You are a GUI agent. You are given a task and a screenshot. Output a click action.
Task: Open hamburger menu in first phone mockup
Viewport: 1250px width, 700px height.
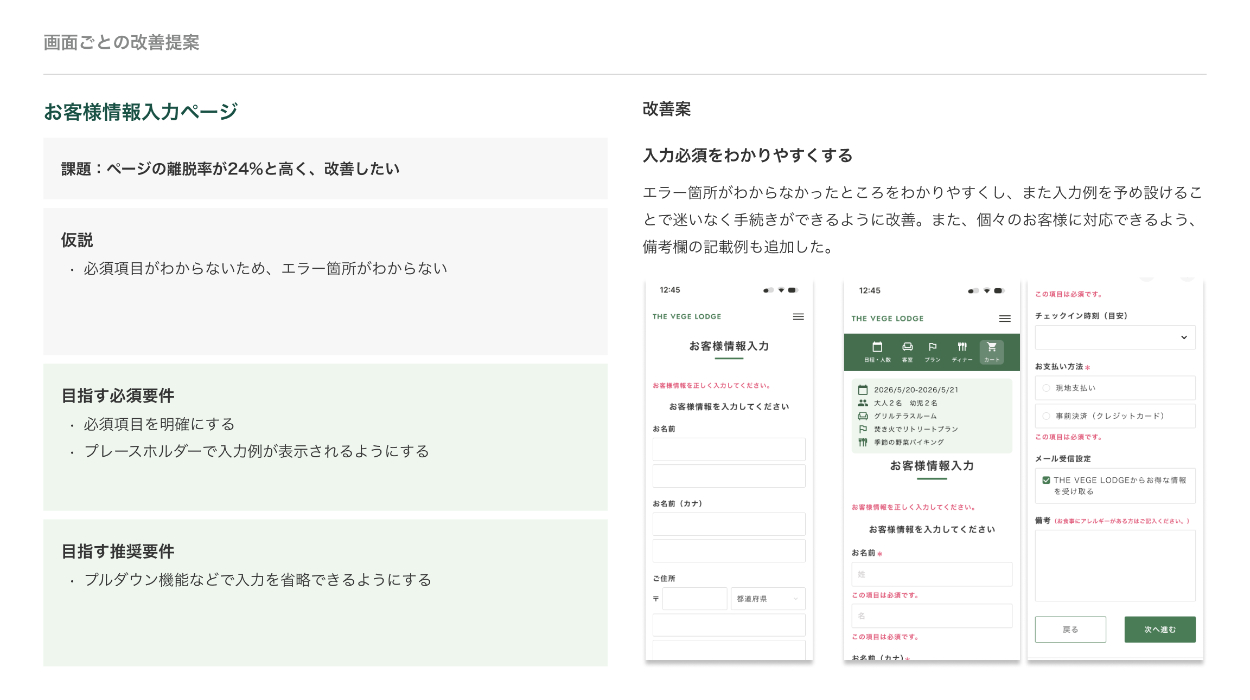point(798,317)
